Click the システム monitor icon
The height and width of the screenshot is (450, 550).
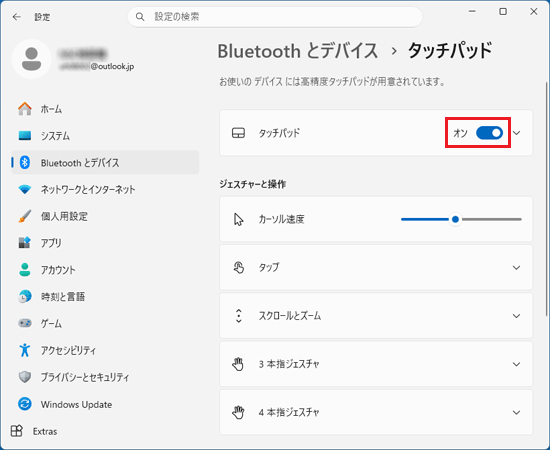(25, 136)
